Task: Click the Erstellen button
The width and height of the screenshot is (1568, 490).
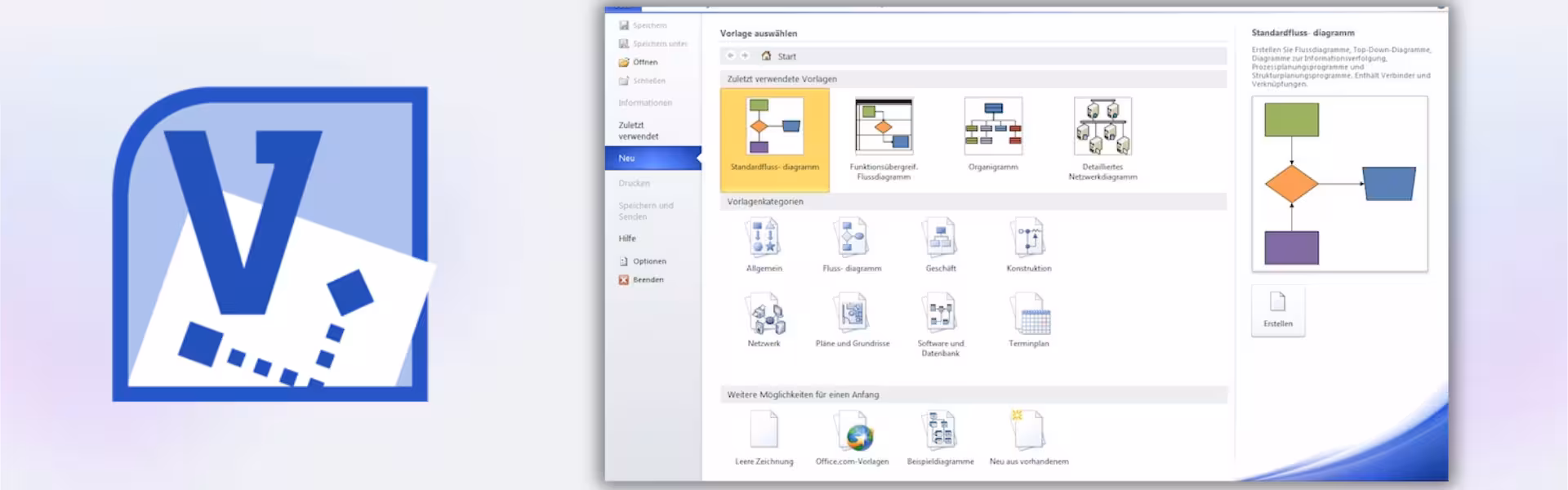Action: point(1278,311)
